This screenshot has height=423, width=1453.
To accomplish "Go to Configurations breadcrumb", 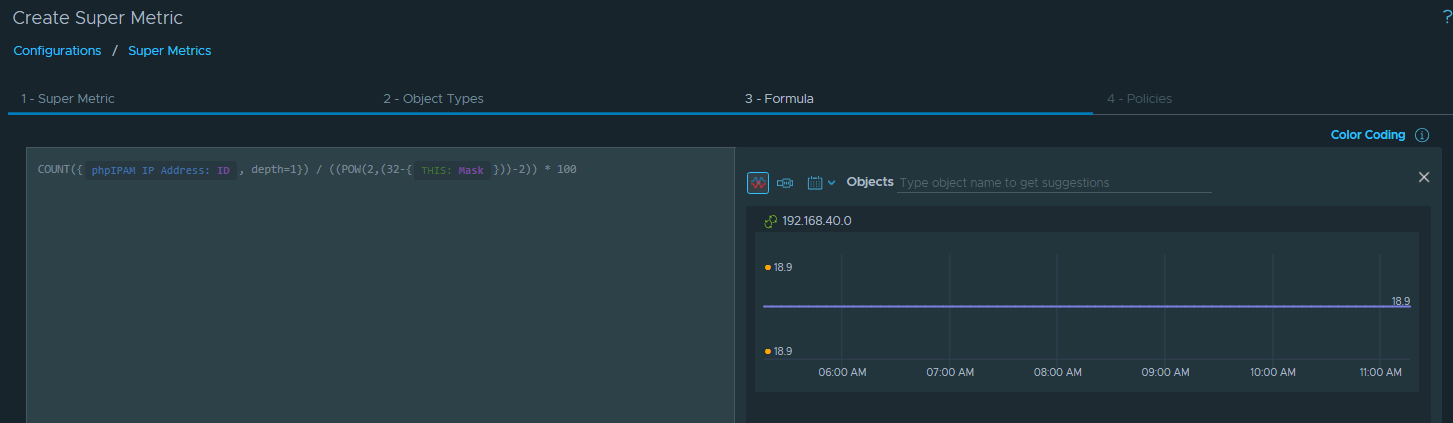I will point(57,50).
